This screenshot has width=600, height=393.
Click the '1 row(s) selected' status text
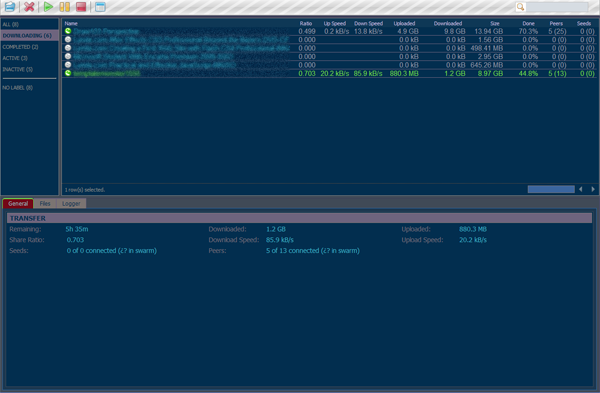pos(85,190)
